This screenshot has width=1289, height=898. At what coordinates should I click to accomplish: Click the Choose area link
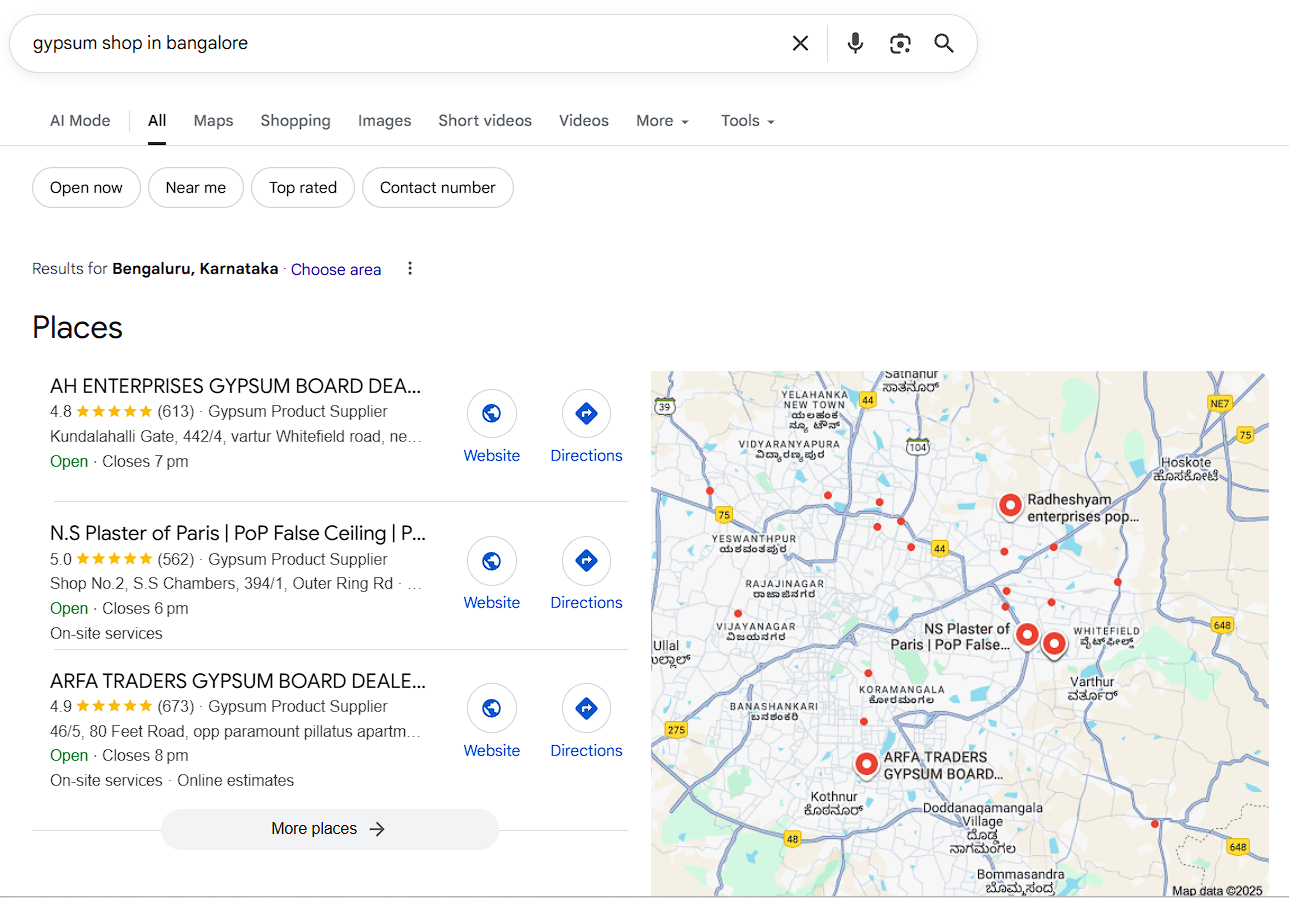coord(336,270)
